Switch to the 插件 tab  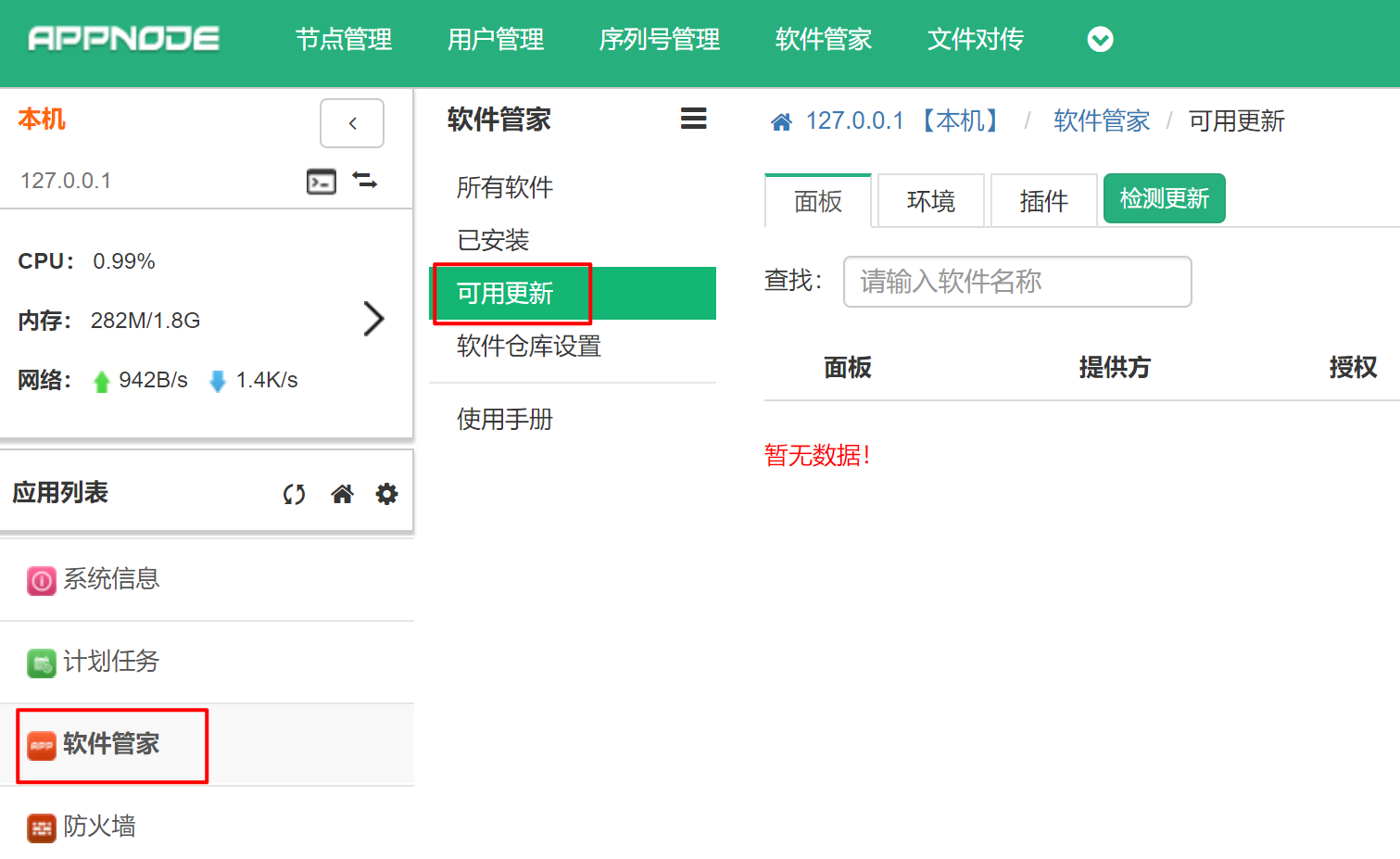click(x=1043, y=201)
